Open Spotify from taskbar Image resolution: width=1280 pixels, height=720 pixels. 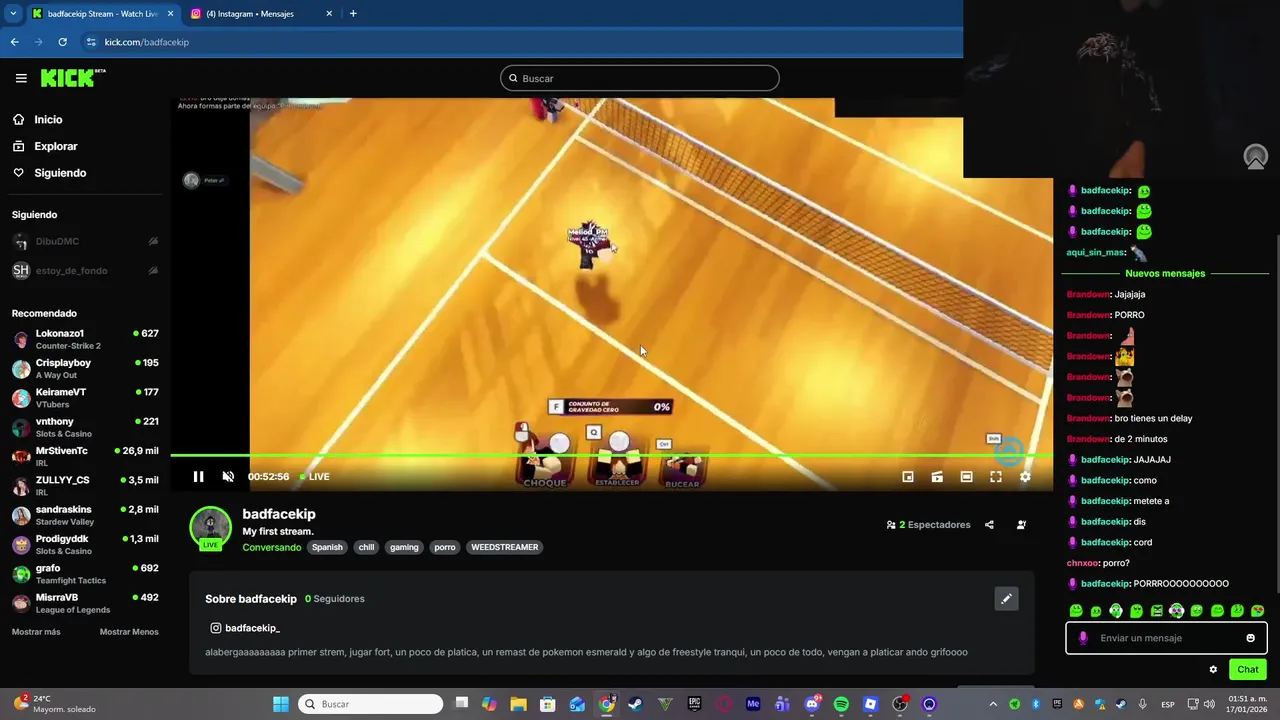(x=841, y=704)
